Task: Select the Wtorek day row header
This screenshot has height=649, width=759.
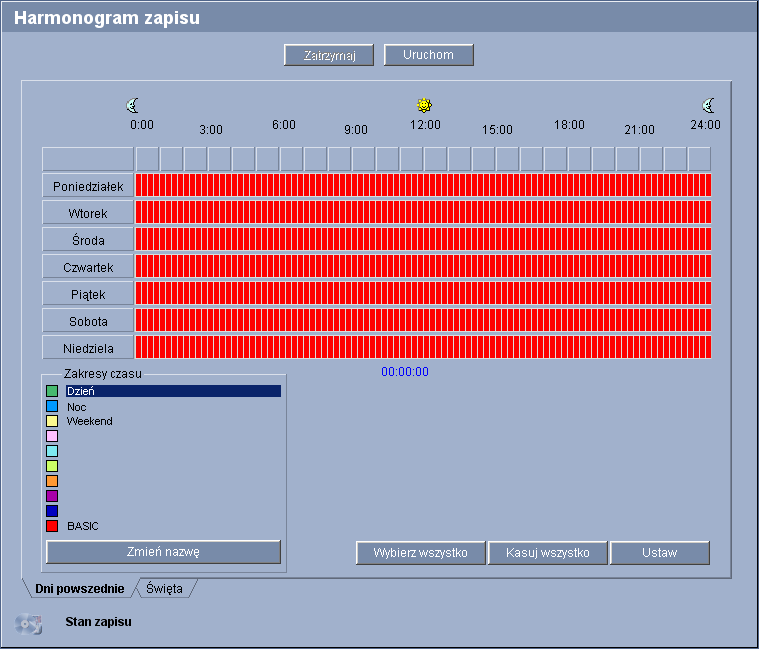Action: [88, 213]
